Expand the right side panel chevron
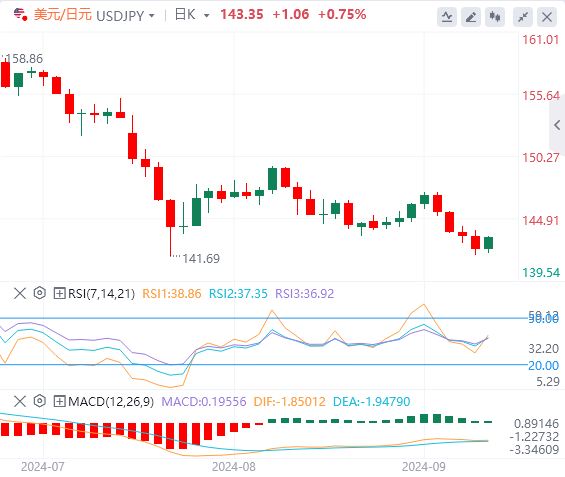The image size is (565, 477). click(557, 125)
